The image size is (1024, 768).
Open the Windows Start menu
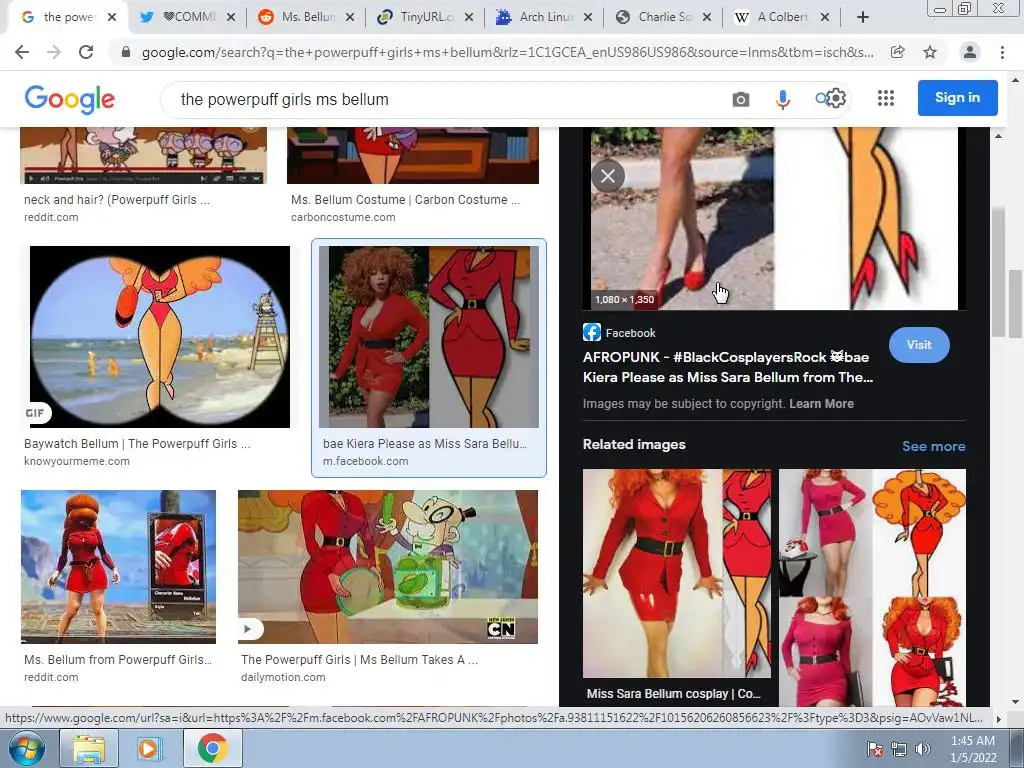pos(26,748)
